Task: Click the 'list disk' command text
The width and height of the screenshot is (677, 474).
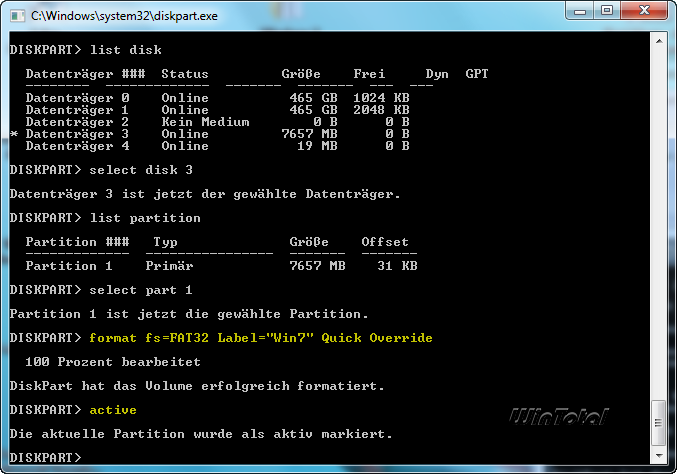Action: [x=126, y=50]
